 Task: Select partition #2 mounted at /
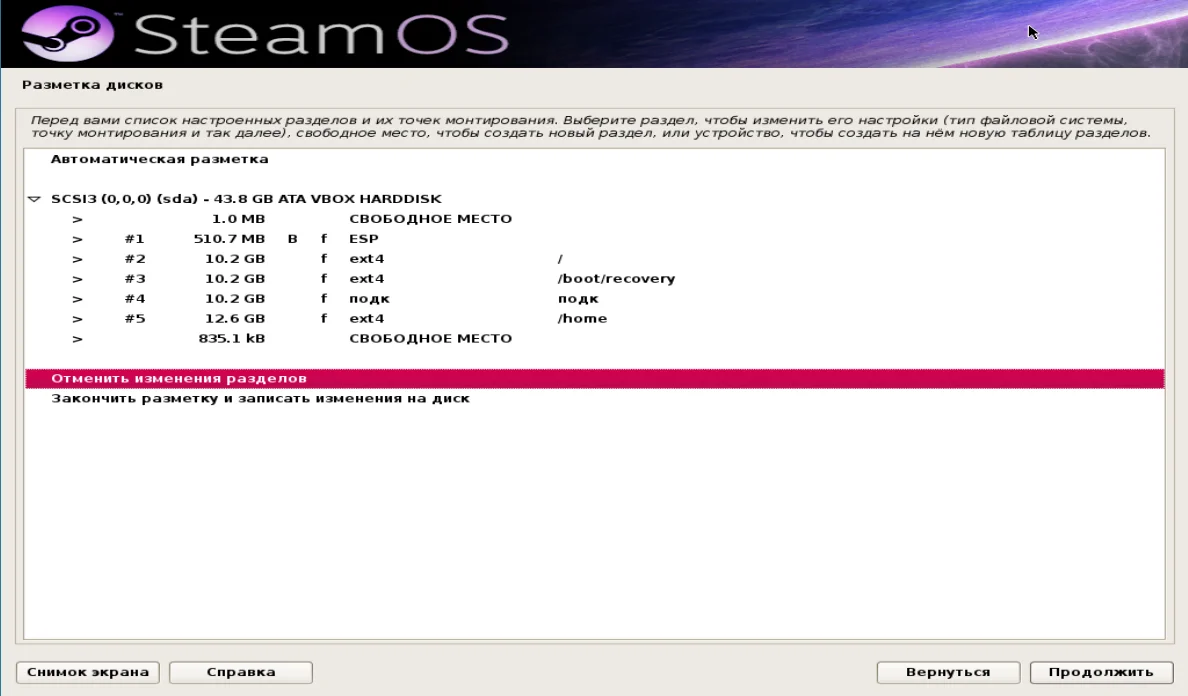595,259
